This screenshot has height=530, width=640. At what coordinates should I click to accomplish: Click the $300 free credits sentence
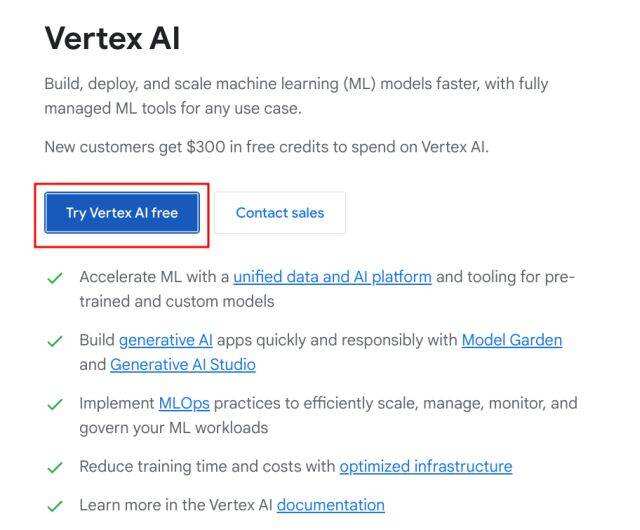click(x=266, y=147)
